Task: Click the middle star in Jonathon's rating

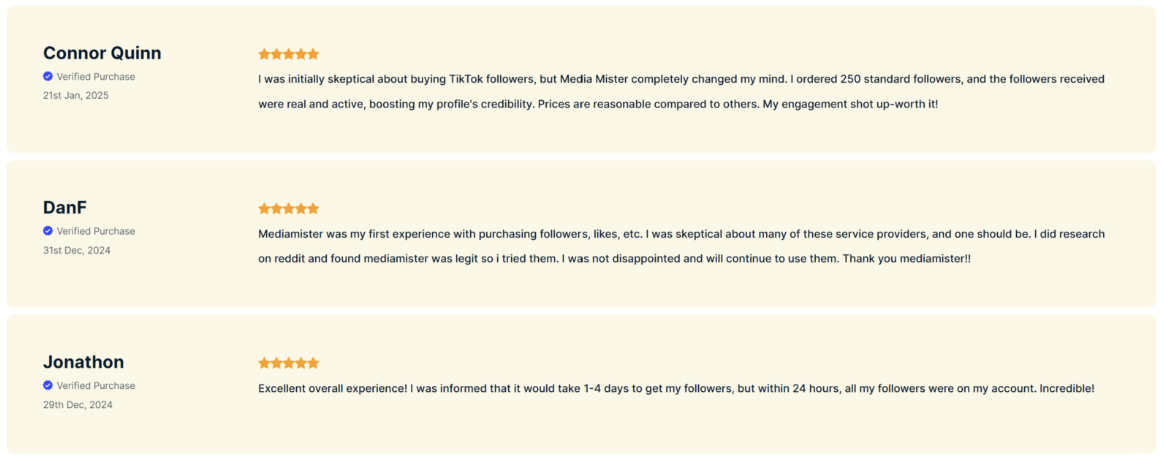Action: [289, 363]
